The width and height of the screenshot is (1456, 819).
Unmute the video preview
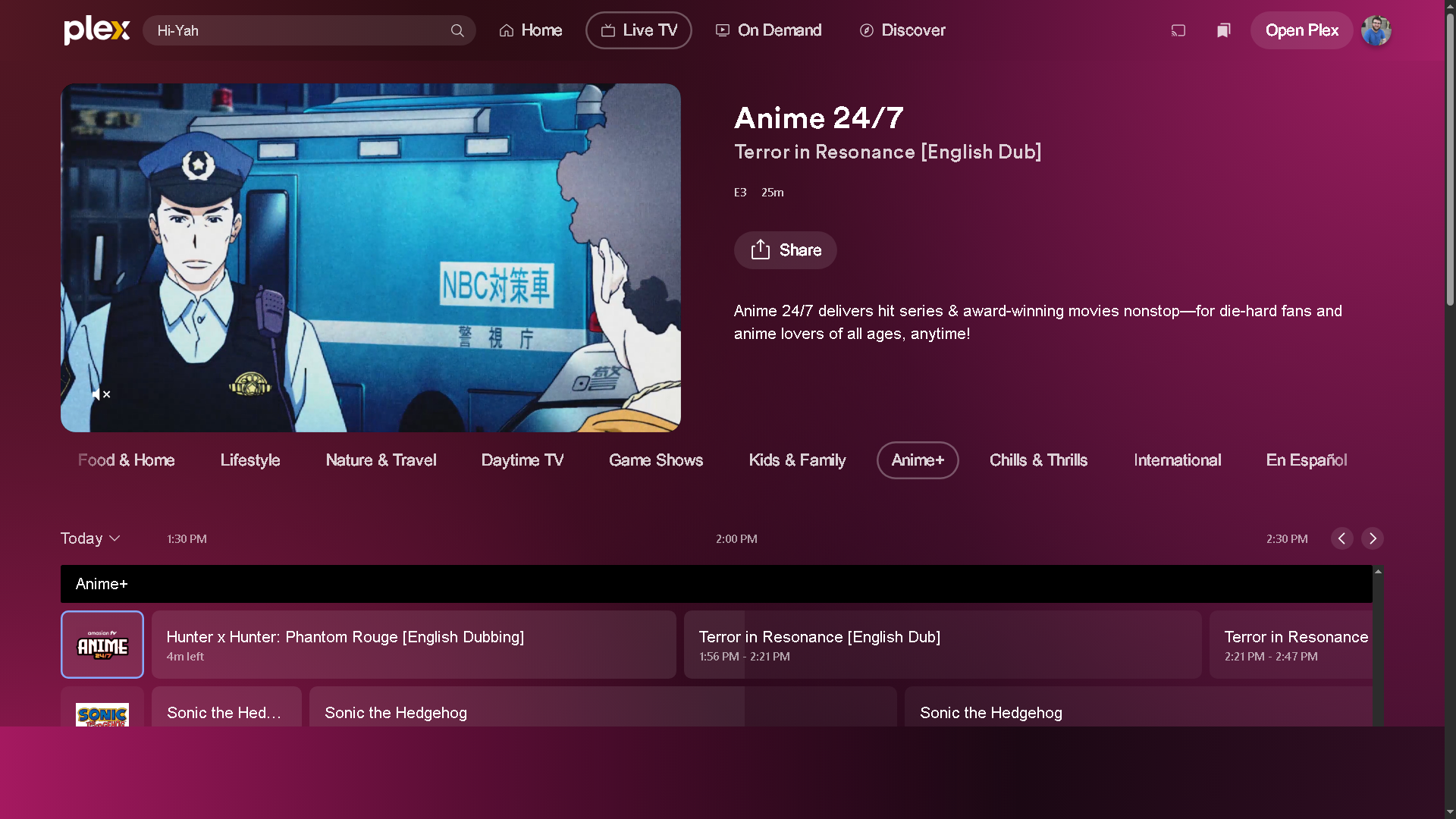(x=101, y=394)
